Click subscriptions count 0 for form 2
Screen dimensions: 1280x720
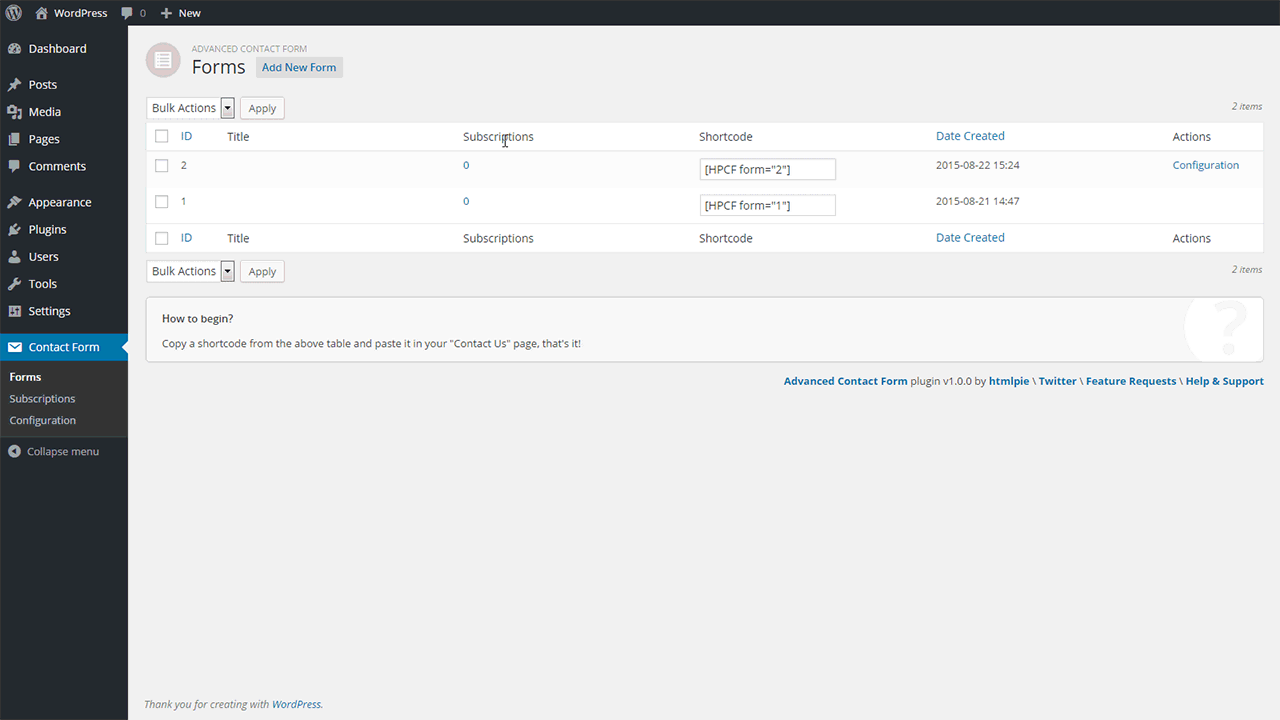coord(466,165)
